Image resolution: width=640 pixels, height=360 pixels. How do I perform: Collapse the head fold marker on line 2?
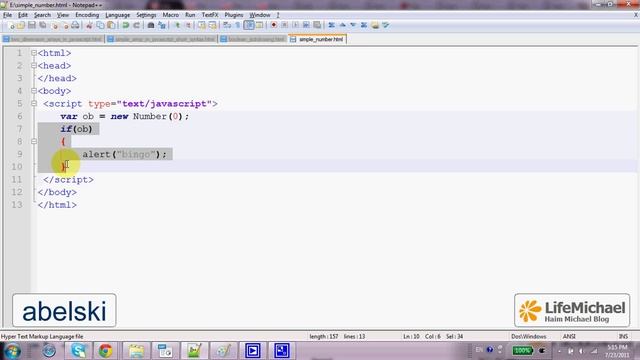[x=34, y=66]
